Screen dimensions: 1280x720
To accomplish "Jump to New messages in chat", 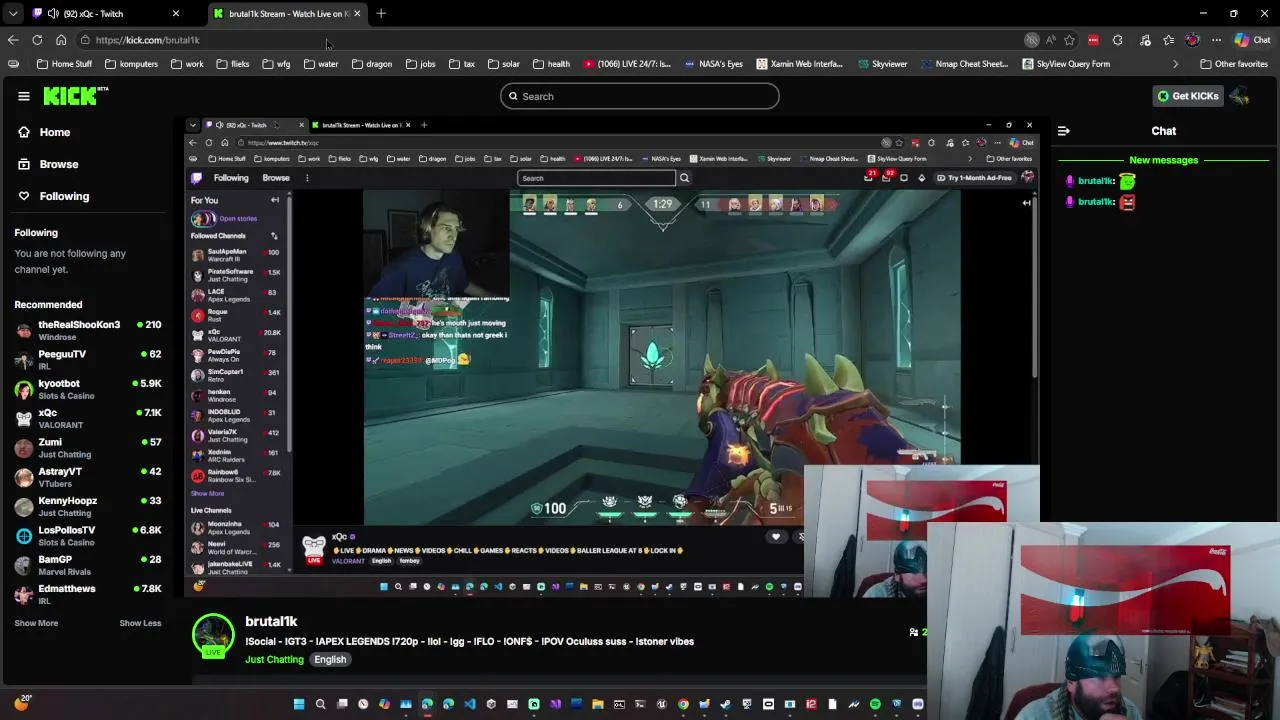I will (1163, 160).
